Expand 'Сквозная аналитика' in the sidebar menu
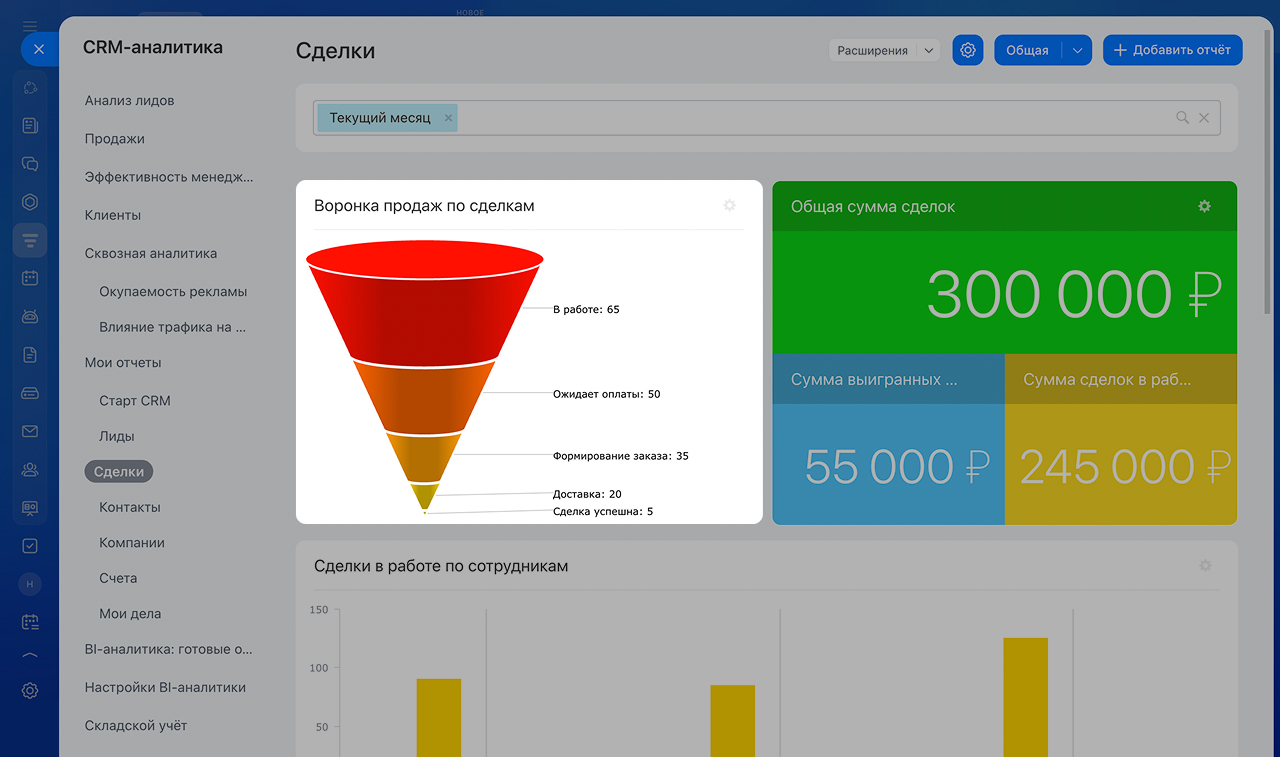The image size is (1280, 757). coord(151,254)
